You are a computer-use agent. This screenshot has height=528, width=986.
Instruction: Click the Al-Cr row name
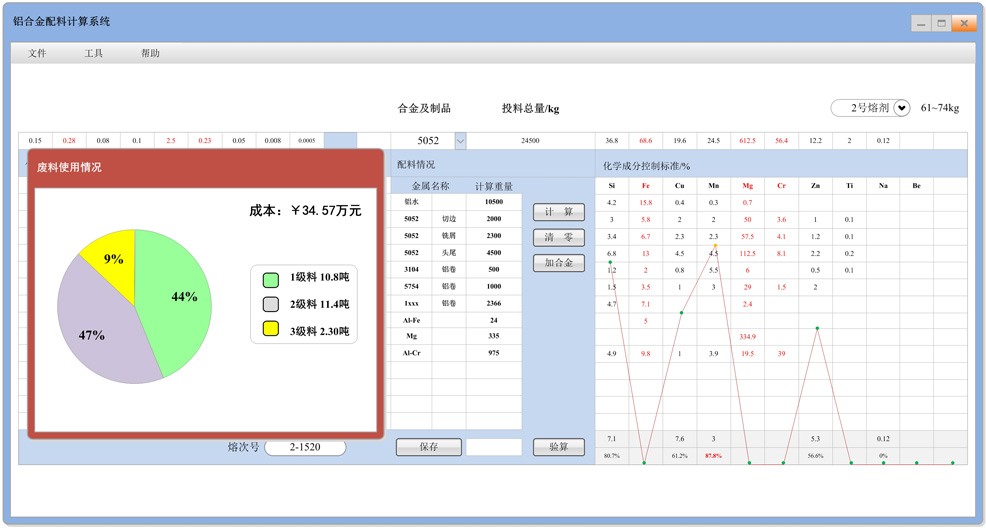(x=411, y=353)
